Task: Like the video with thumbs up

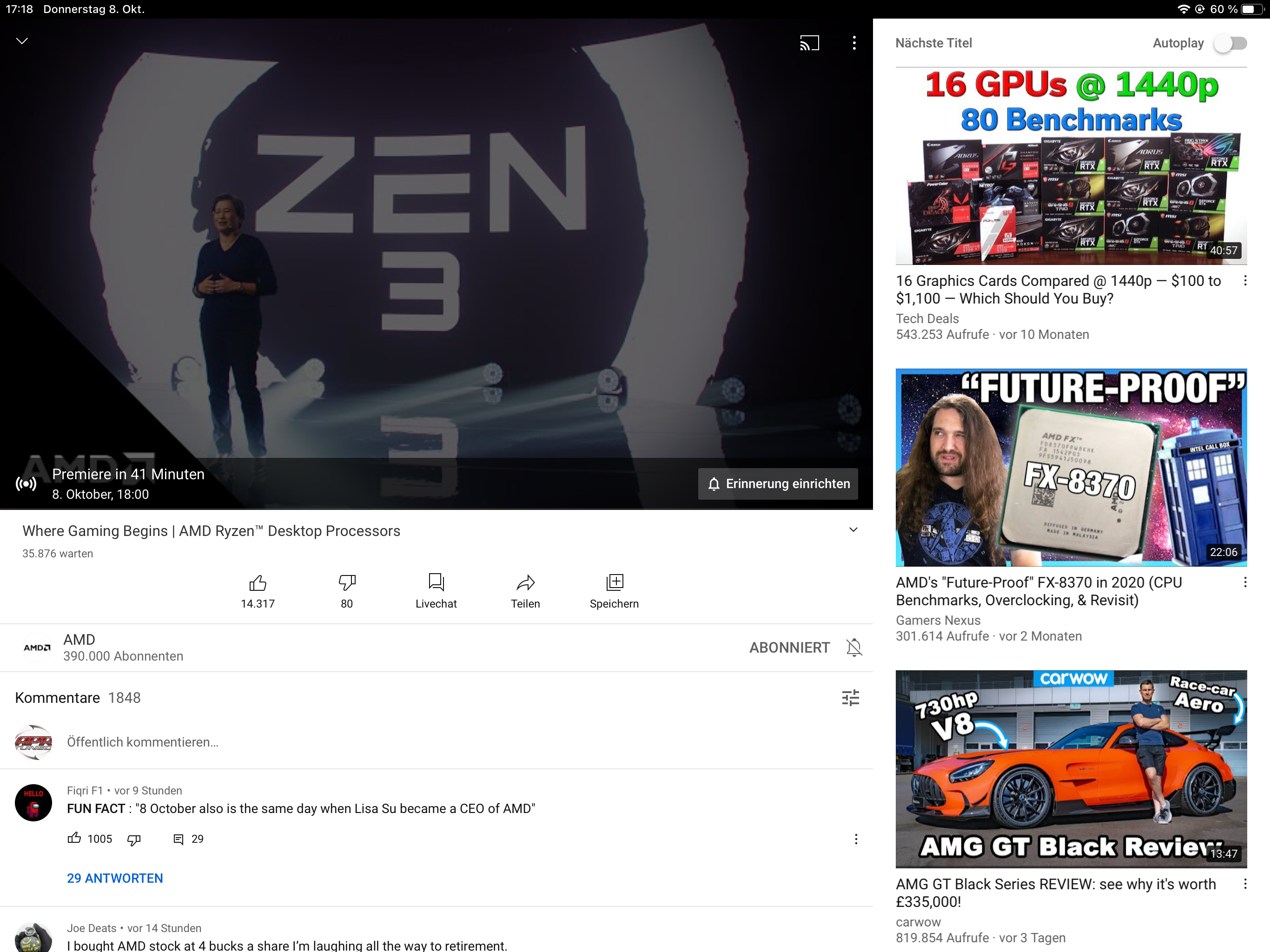Action: (x=258, y=583)
